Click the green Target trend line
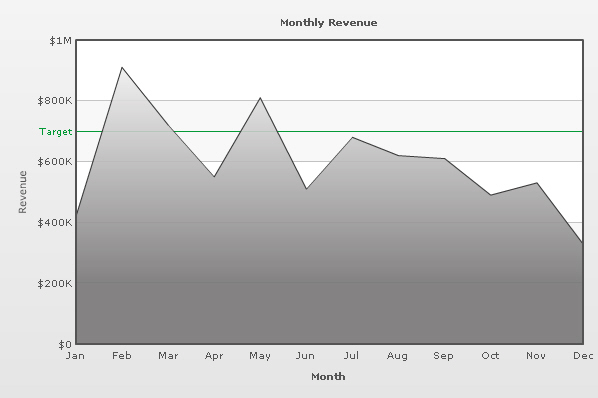Screen dimensions: 598x398 pos(330,132)
